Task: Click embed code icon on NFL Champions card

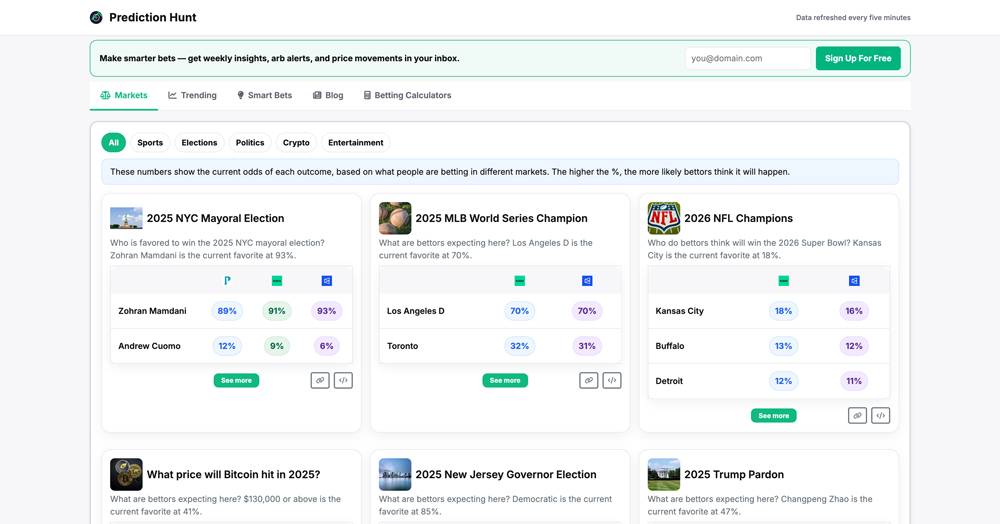Action: 880,415
